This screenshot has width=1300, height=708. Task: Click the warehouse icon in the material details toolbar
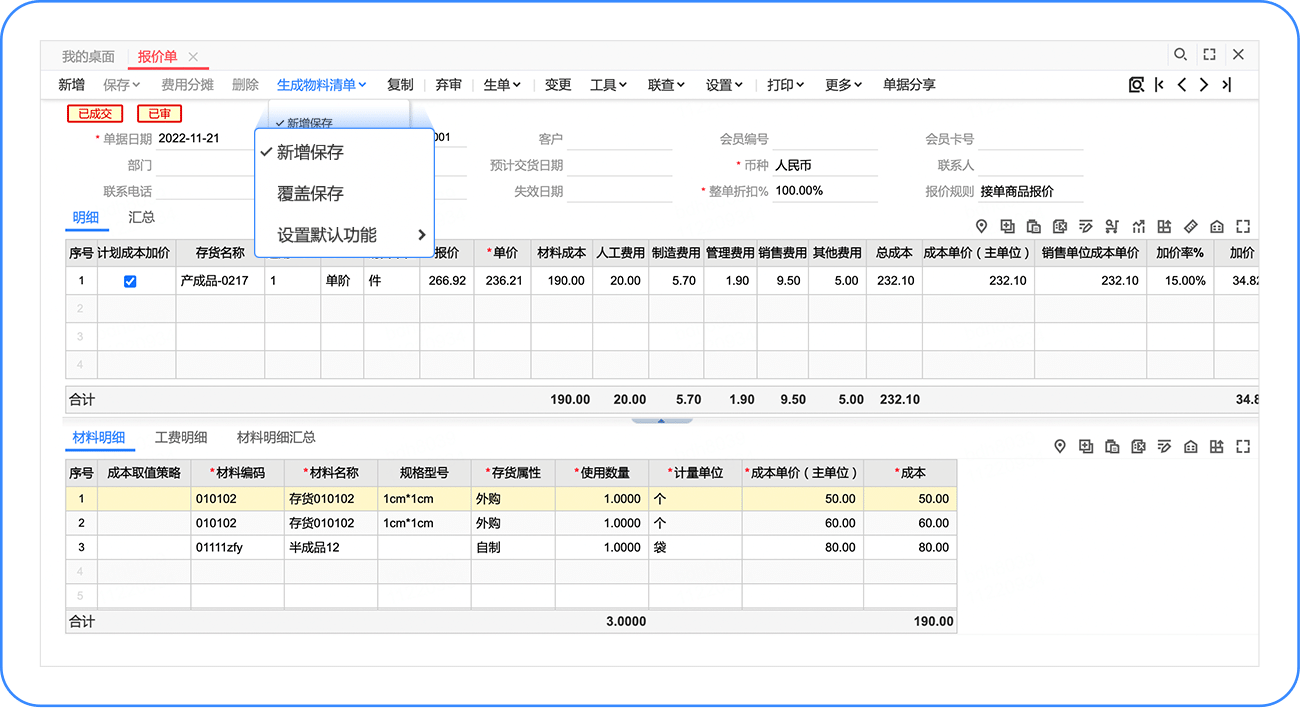(1190, 447)
